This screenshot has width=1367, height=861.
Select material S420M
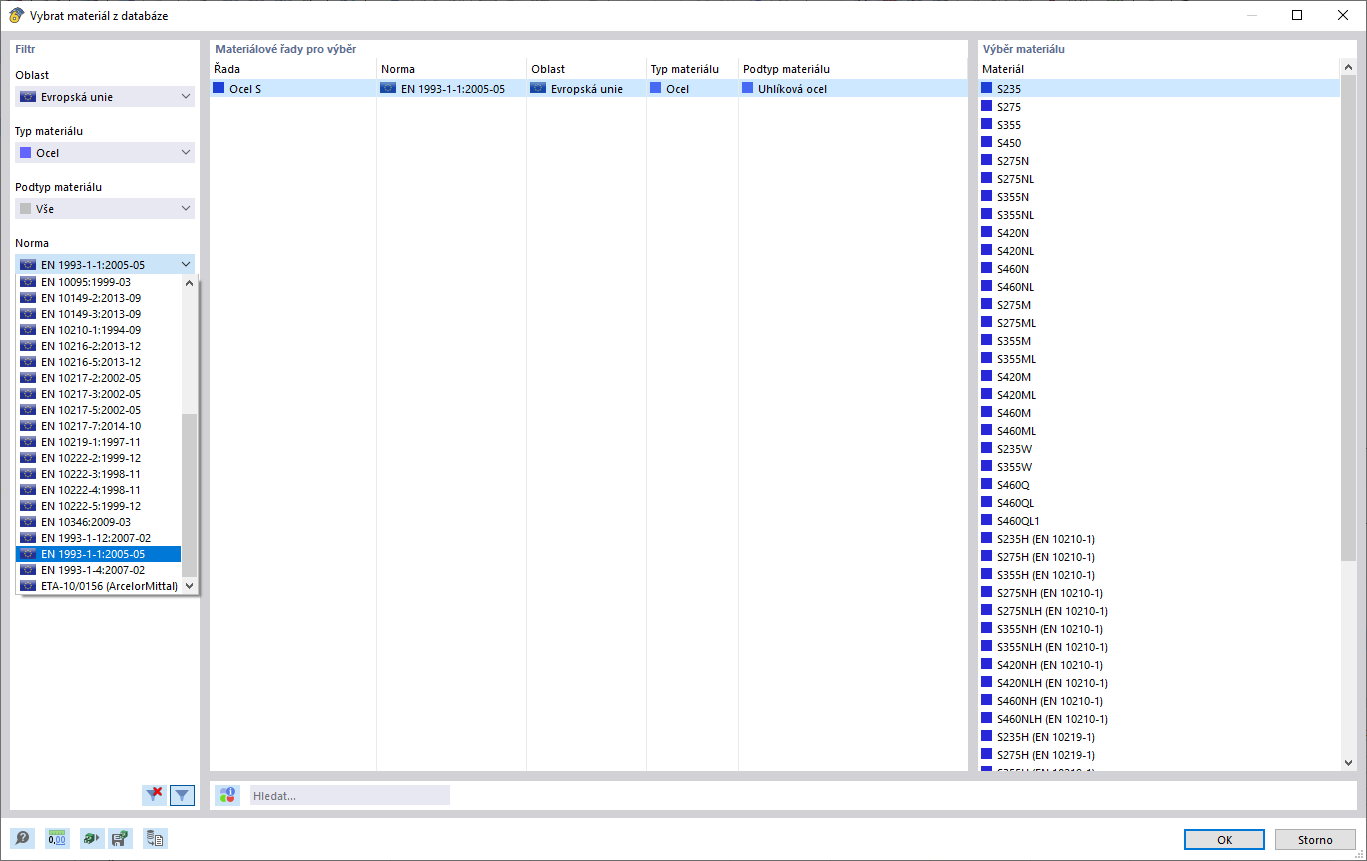tap(1159, 377)
